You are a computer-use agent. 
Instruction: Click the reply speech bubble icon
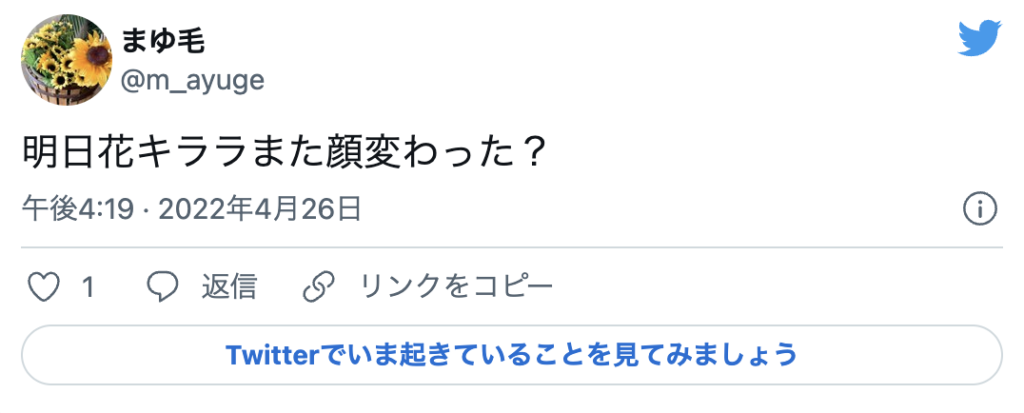(163, 287)
